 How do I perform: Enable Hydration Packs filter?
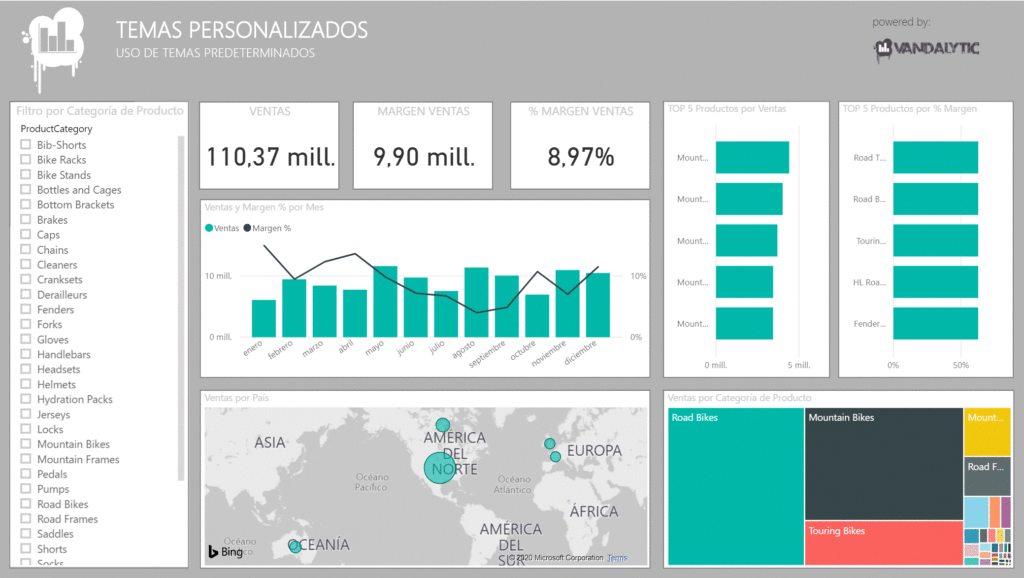pyautogui.click(x=25, y=399)
